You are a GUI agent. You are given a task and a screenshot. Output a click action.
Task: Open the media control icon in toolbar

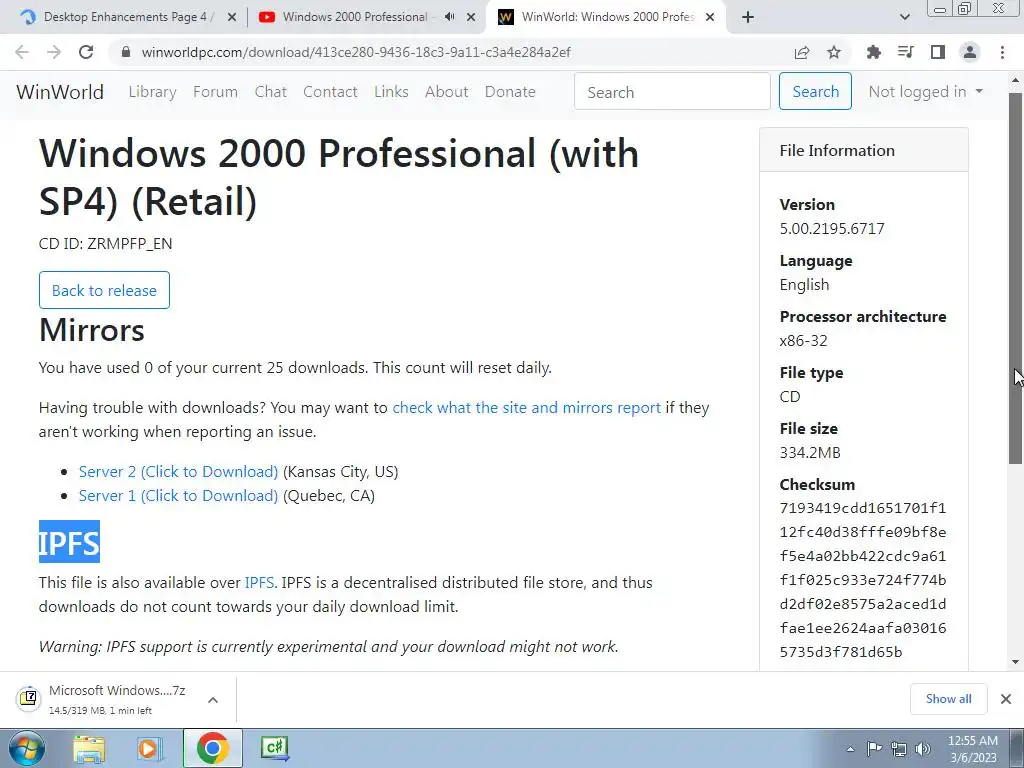905,52
